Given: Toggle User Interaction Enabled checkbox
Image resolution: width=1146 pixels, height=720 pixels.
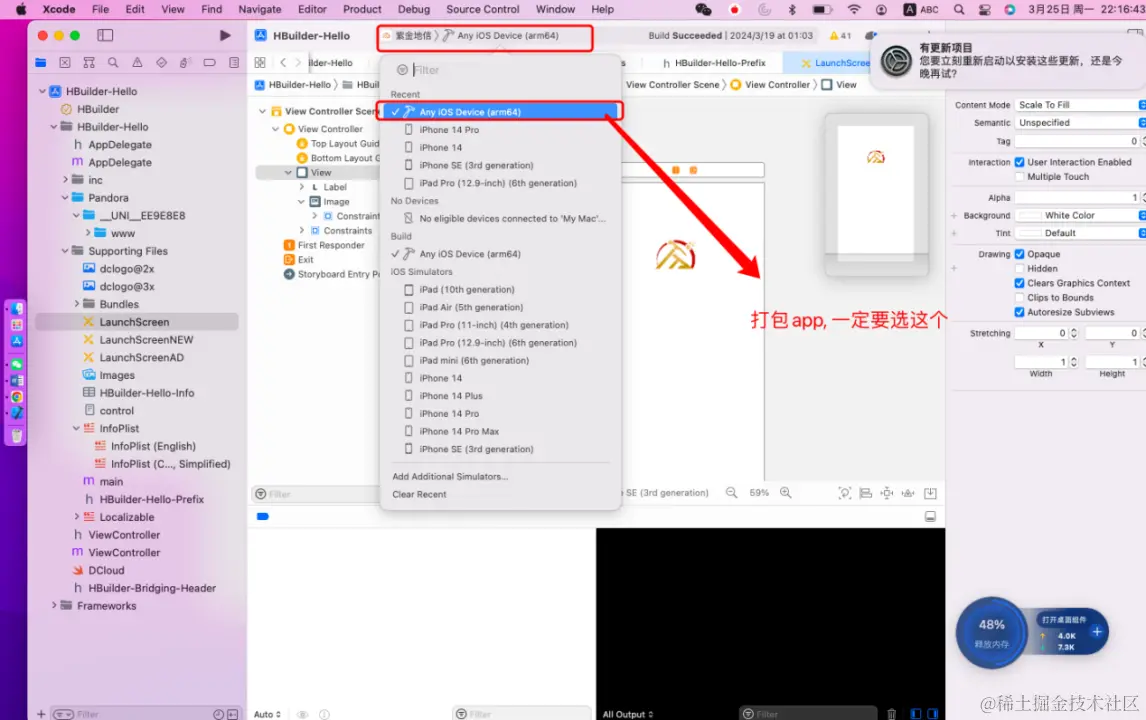Looking at the screenshot, I should coord(1020,162).
